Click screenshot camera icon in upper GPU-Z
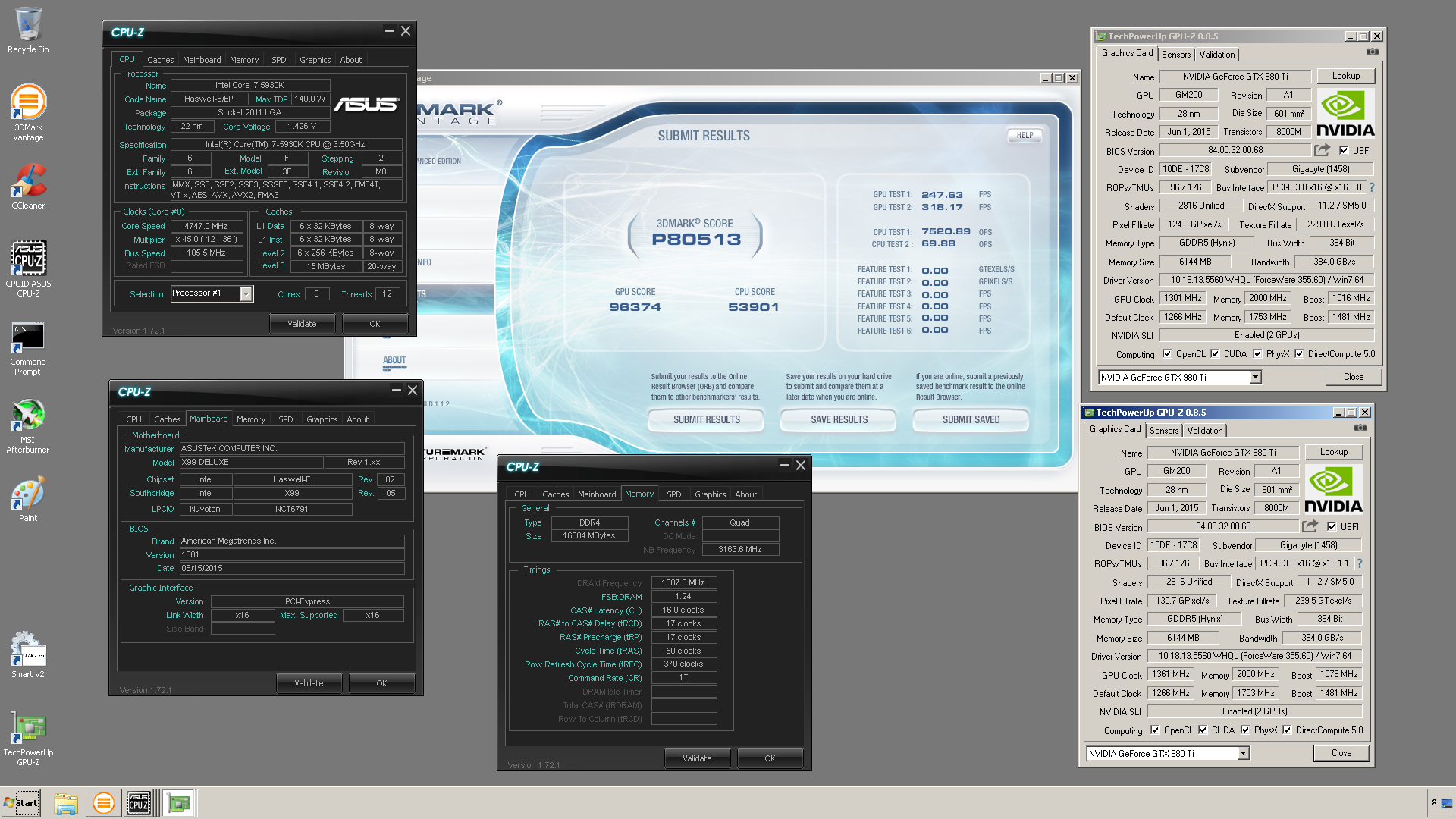 1372,52
